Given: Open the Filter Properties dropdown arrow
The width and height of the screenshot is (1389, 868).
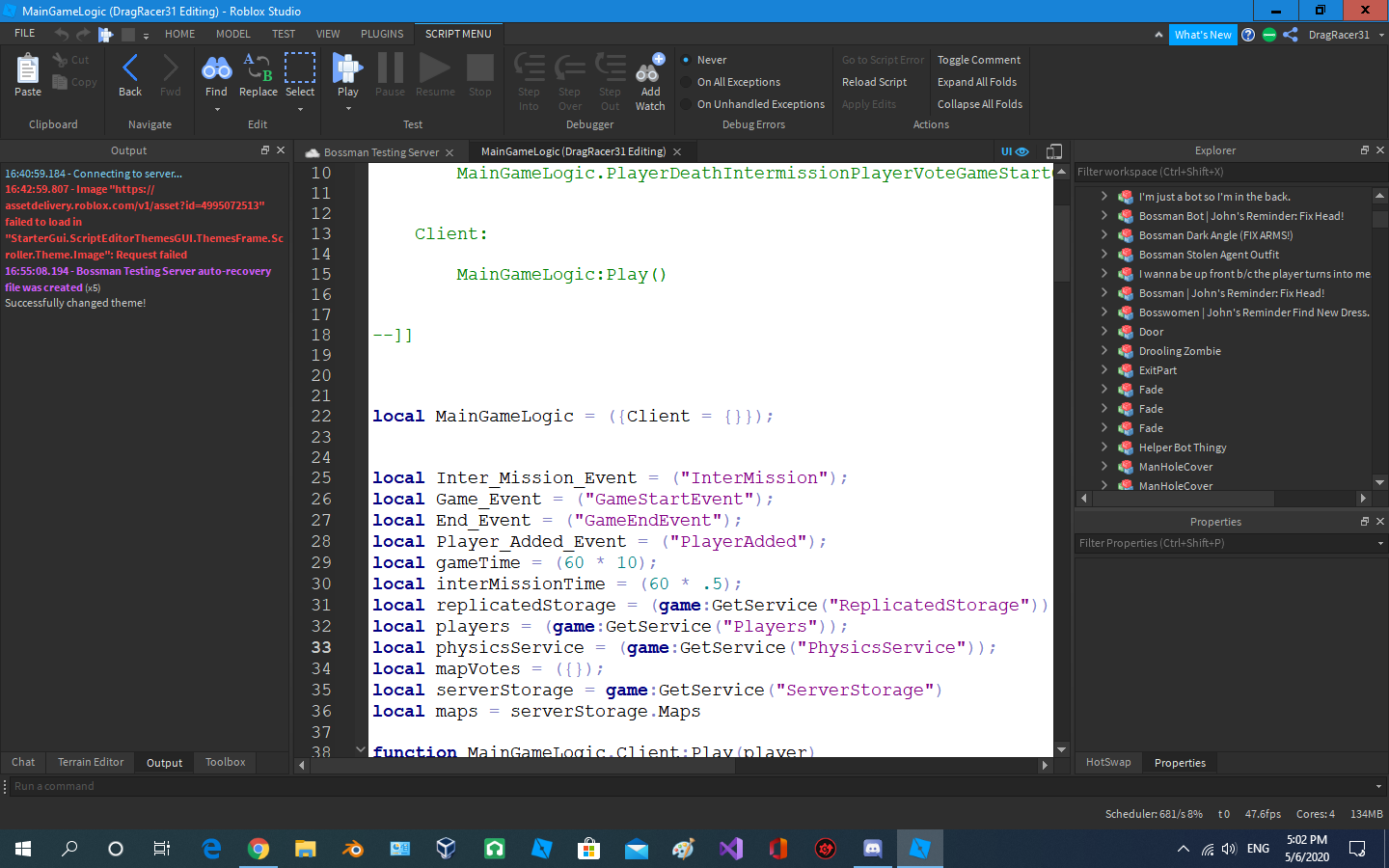Looking at the screenshot, I should (x=1379, y=542).
